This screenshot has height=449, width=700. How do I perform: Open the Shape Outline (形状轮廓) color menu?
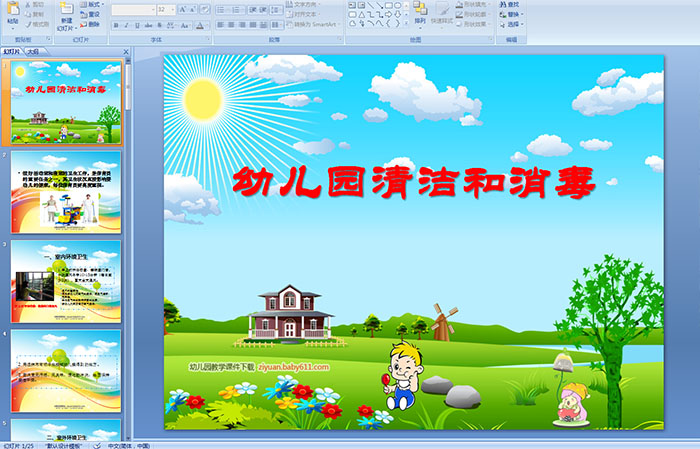(x=472, y=14)
